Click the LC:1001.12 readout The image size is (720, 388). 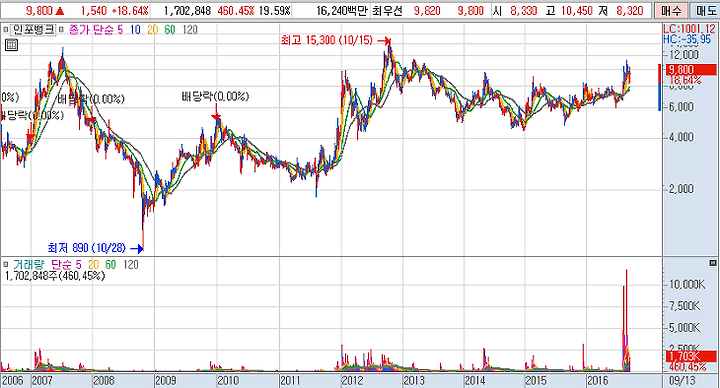(689, 29)
